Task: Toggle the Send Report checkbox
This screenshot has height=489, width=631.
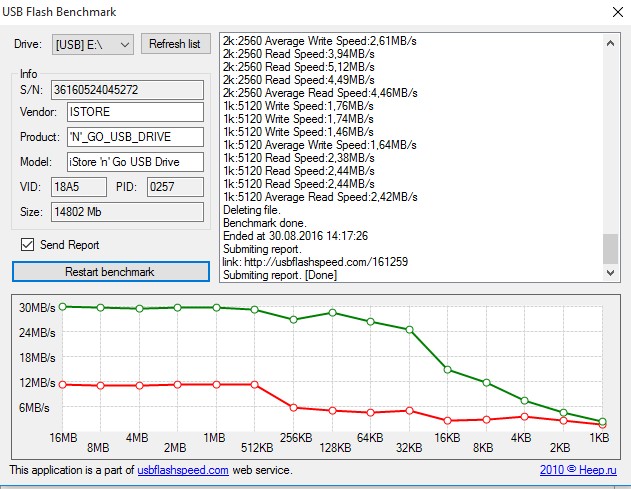Action: point(28,245)
